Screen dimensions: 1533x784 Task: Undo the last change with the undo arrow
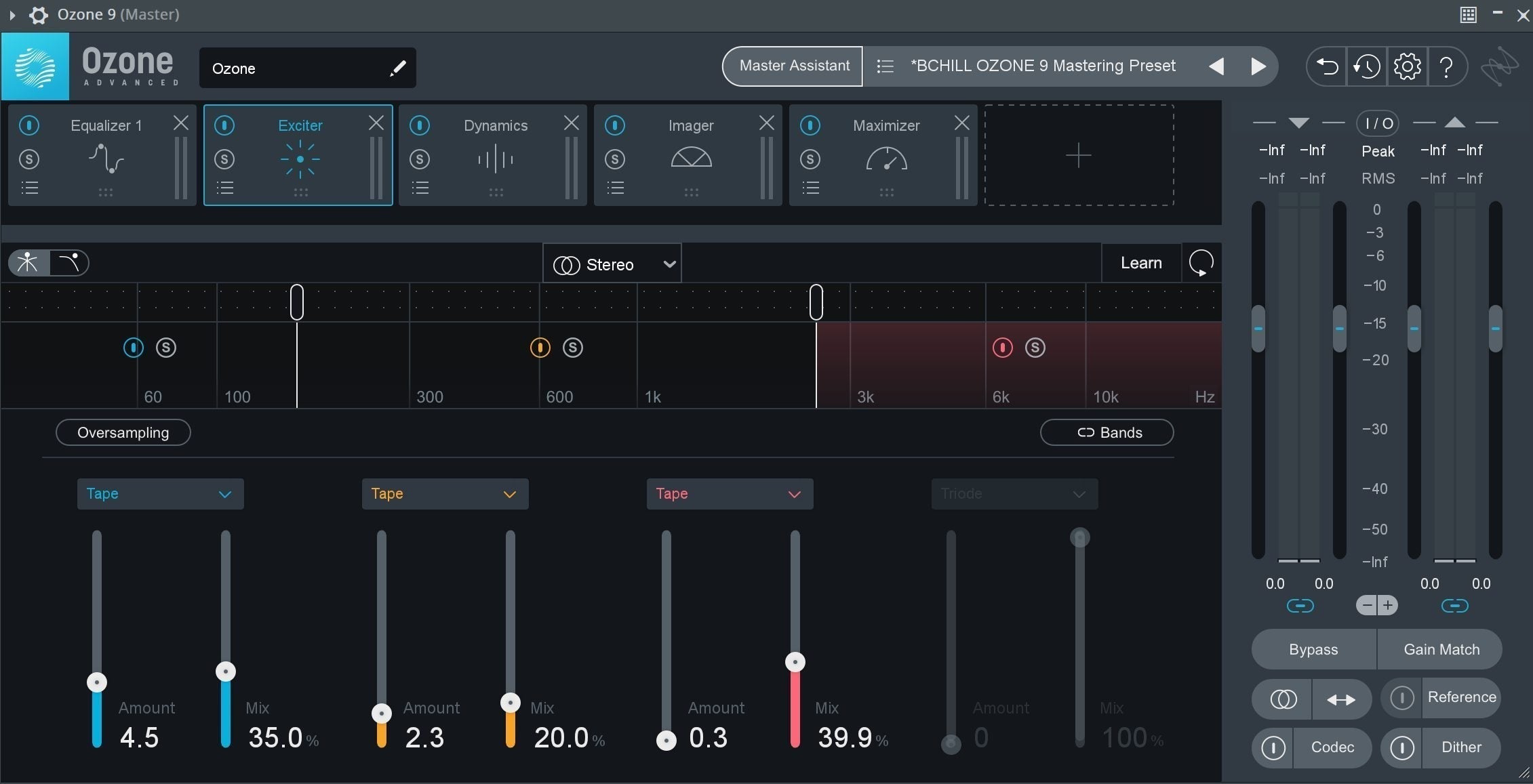click(x=1327, y=66)
